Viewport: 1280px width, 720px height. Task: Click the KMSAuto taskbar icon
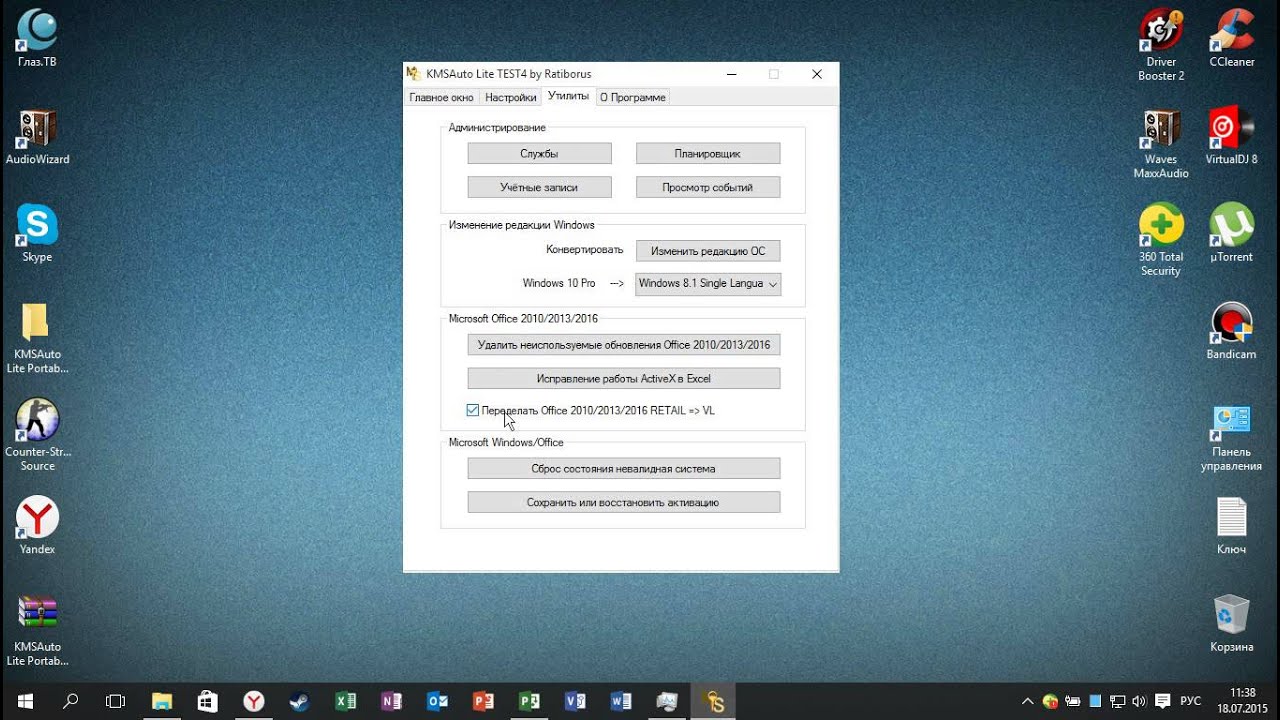[714, 701]
